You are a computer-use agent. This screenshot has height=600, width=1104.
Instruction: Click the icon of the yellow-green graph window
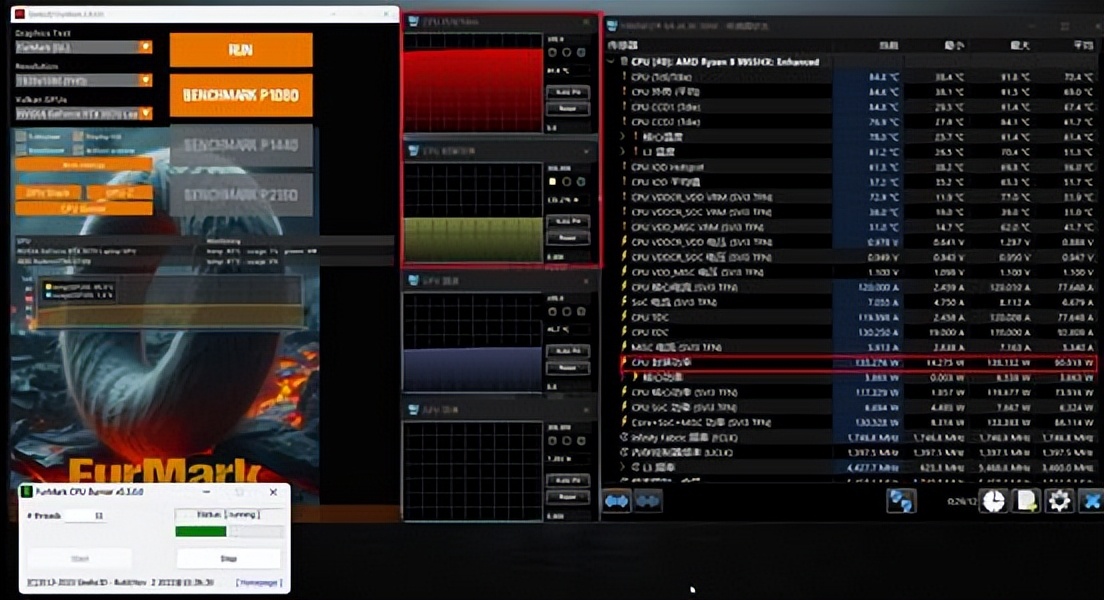click(413, 151)
